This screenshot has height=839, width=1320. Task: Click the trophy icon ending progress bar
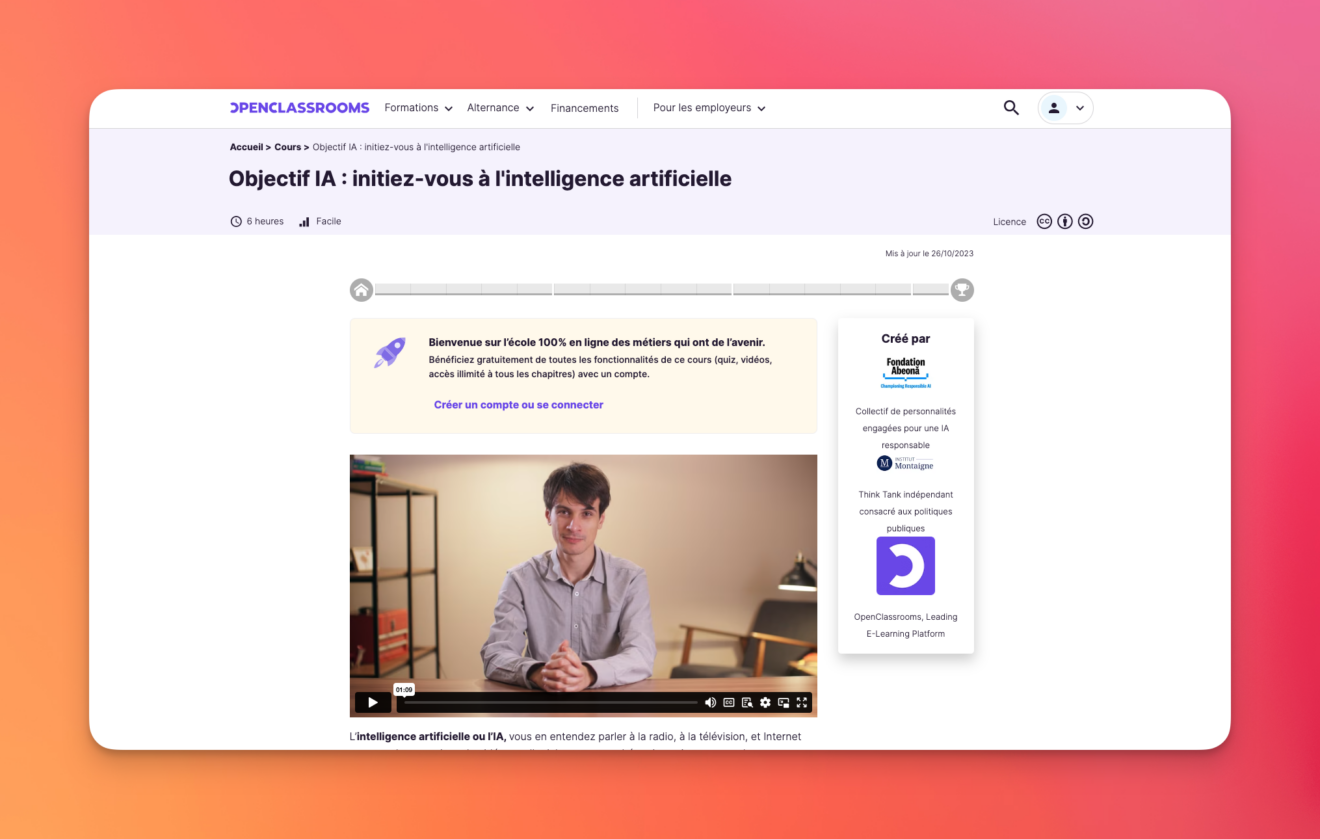(962, 290)
